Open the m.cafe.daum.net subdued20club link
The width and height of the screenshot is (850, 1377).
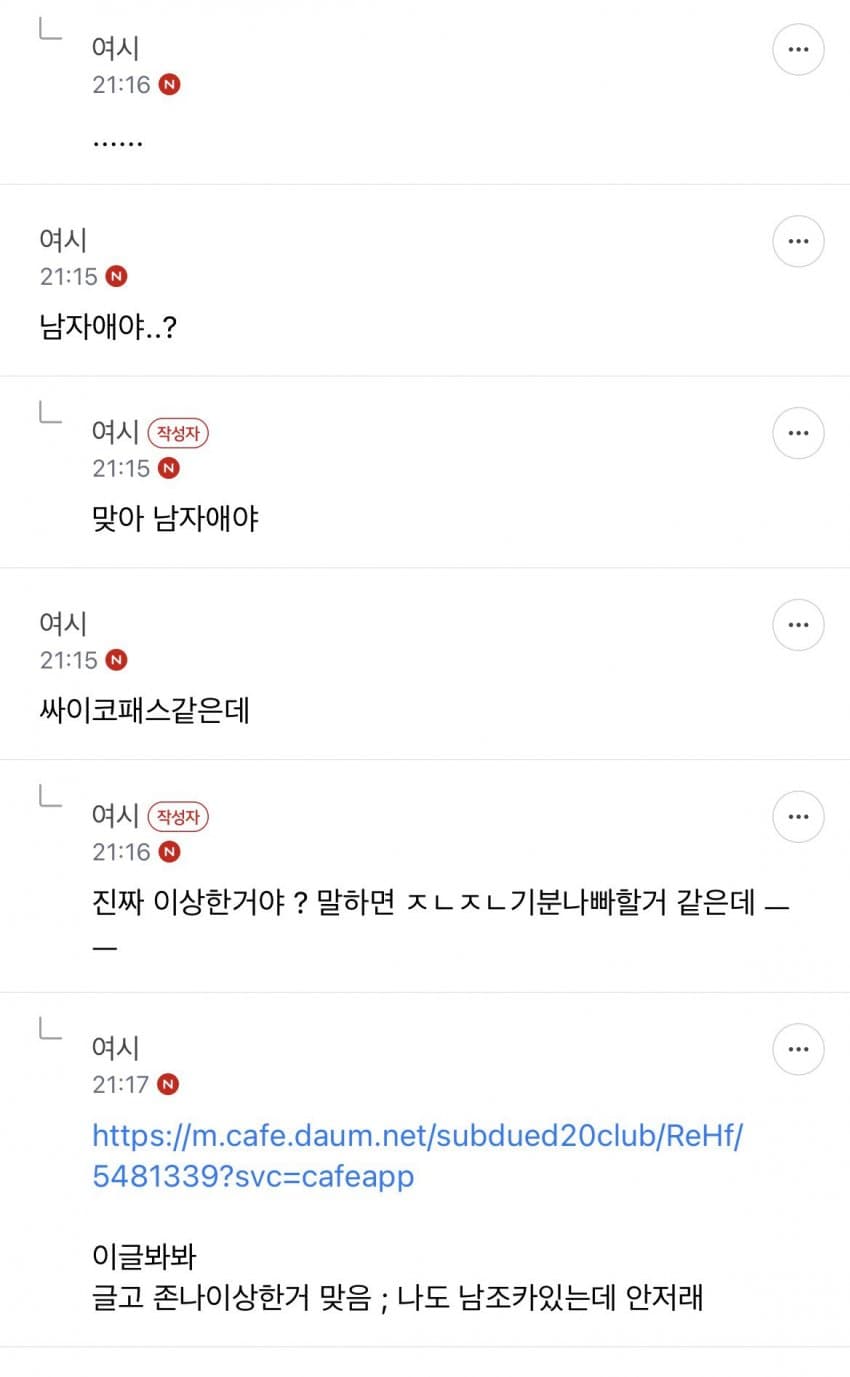pyautogui.click(x=418, y=1155)
